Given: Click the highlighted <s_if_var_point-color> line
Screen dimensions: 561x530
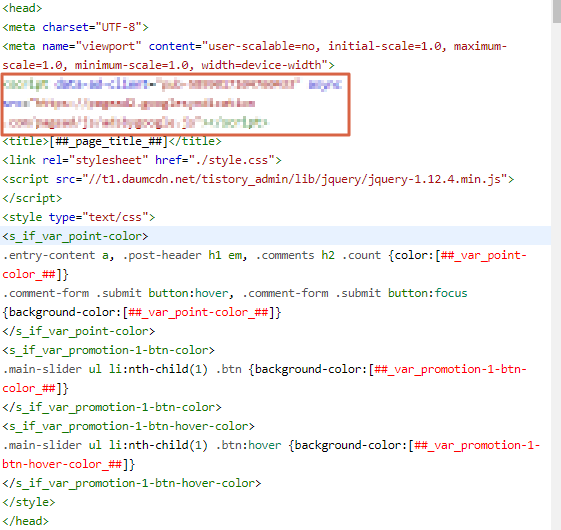Looking at the screenshot, I should 275,236.
